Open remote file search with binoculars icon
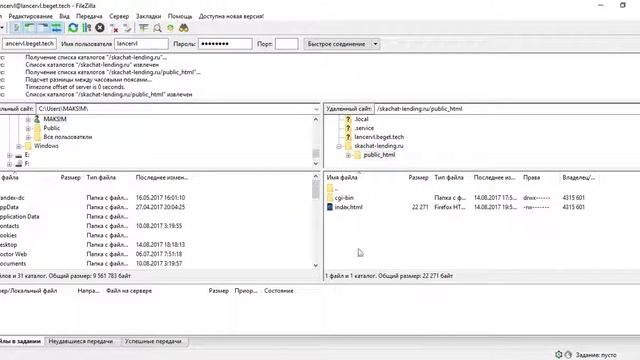The image size is (640, 360). [184, 28]
